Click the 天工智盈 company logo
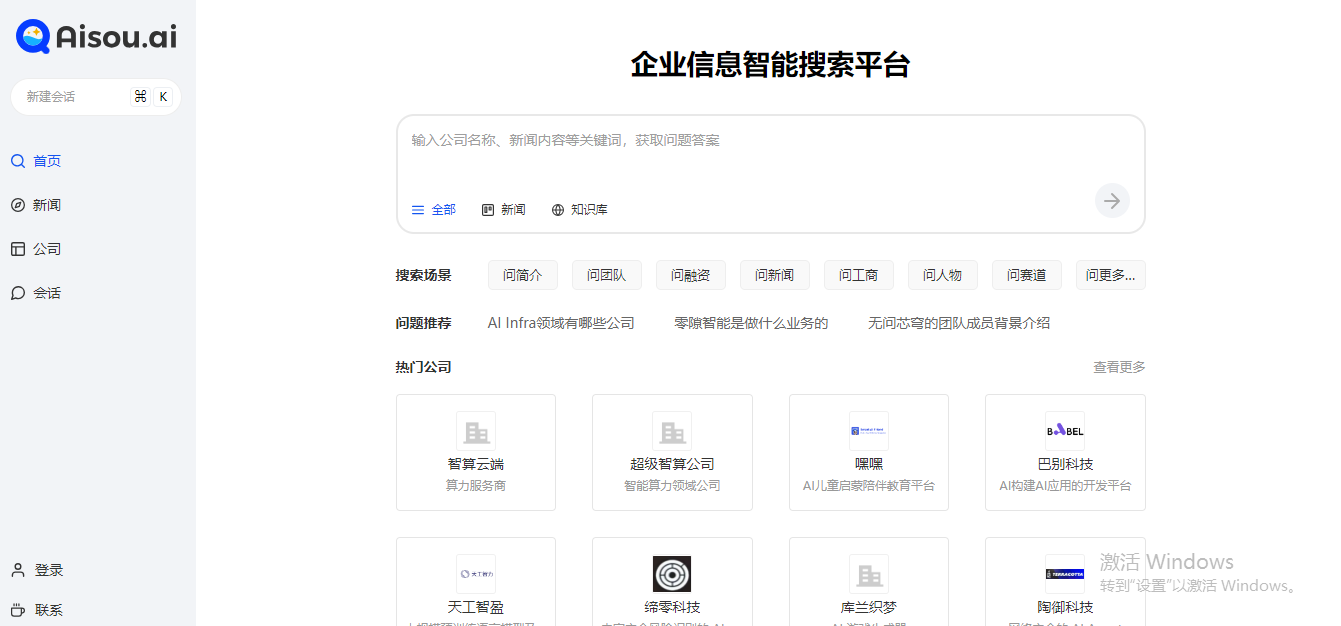Image resolution: width=1341 pixels, height=626 pixels. (476, 574)
